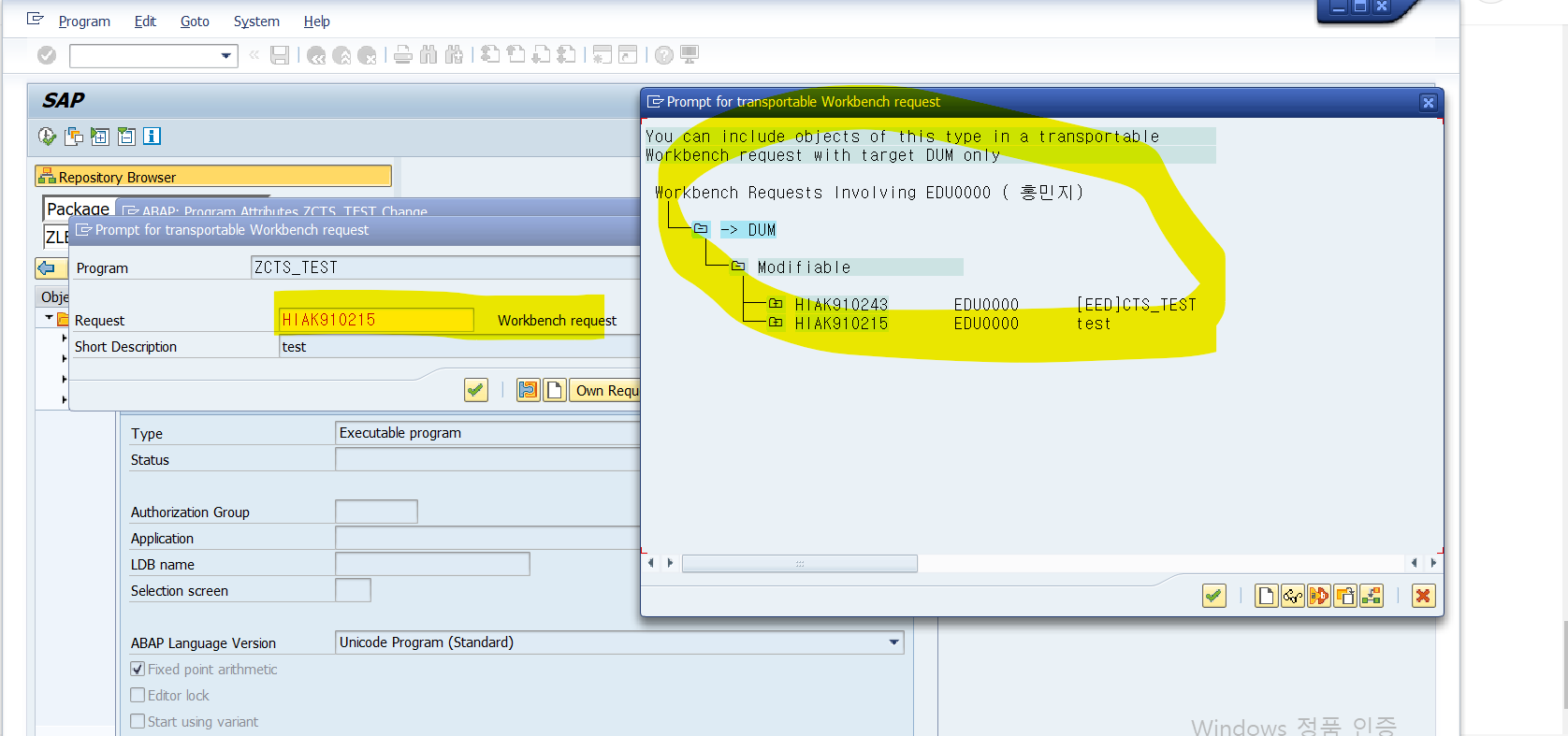Click the hierarchy icon in the right dialog
This screenshot has width=1568, height=736.
pyautogui.click(x=1372, y=596)
